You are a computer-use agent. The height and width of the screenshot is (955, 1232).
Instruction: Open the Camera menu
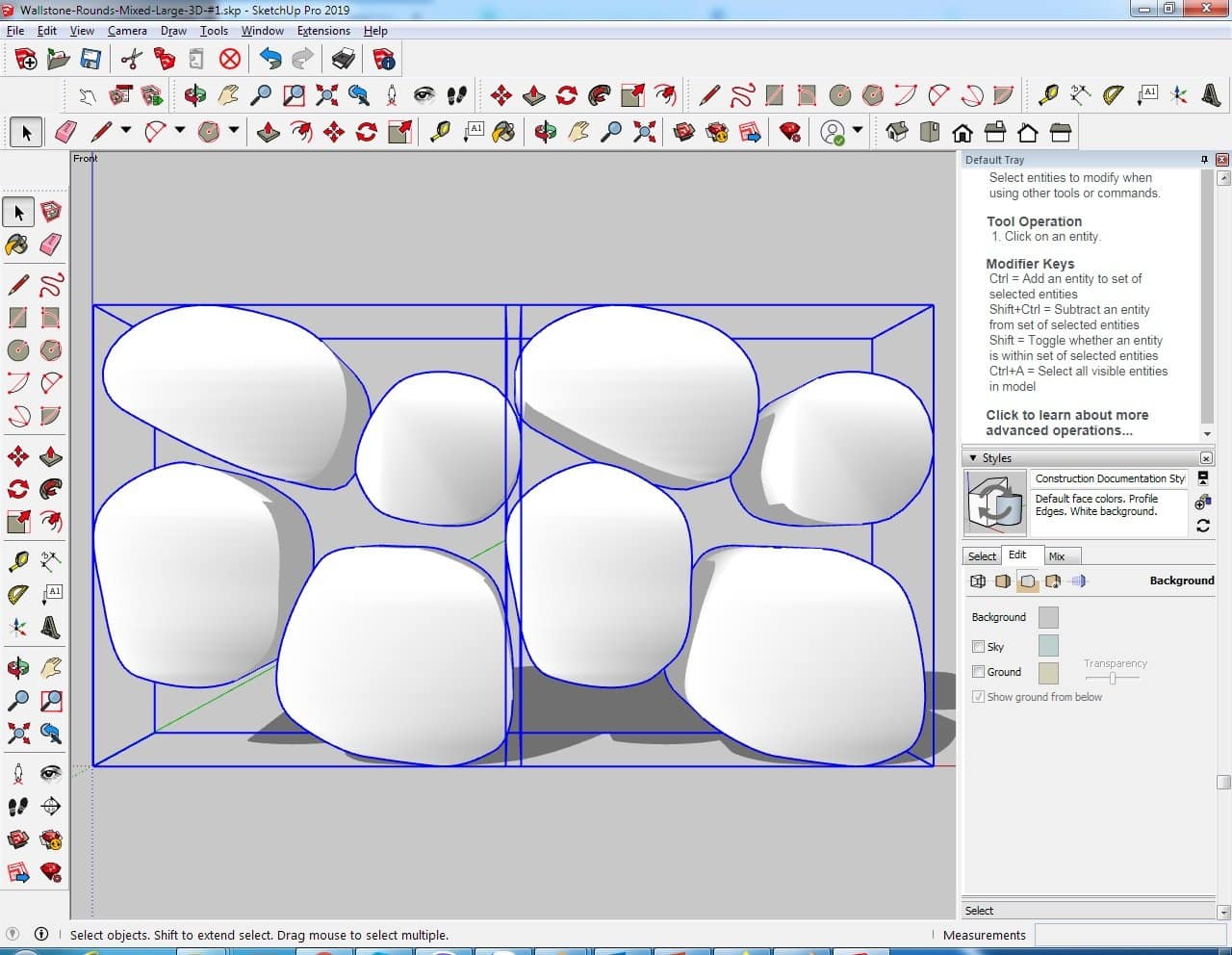[x=126, y=31]
